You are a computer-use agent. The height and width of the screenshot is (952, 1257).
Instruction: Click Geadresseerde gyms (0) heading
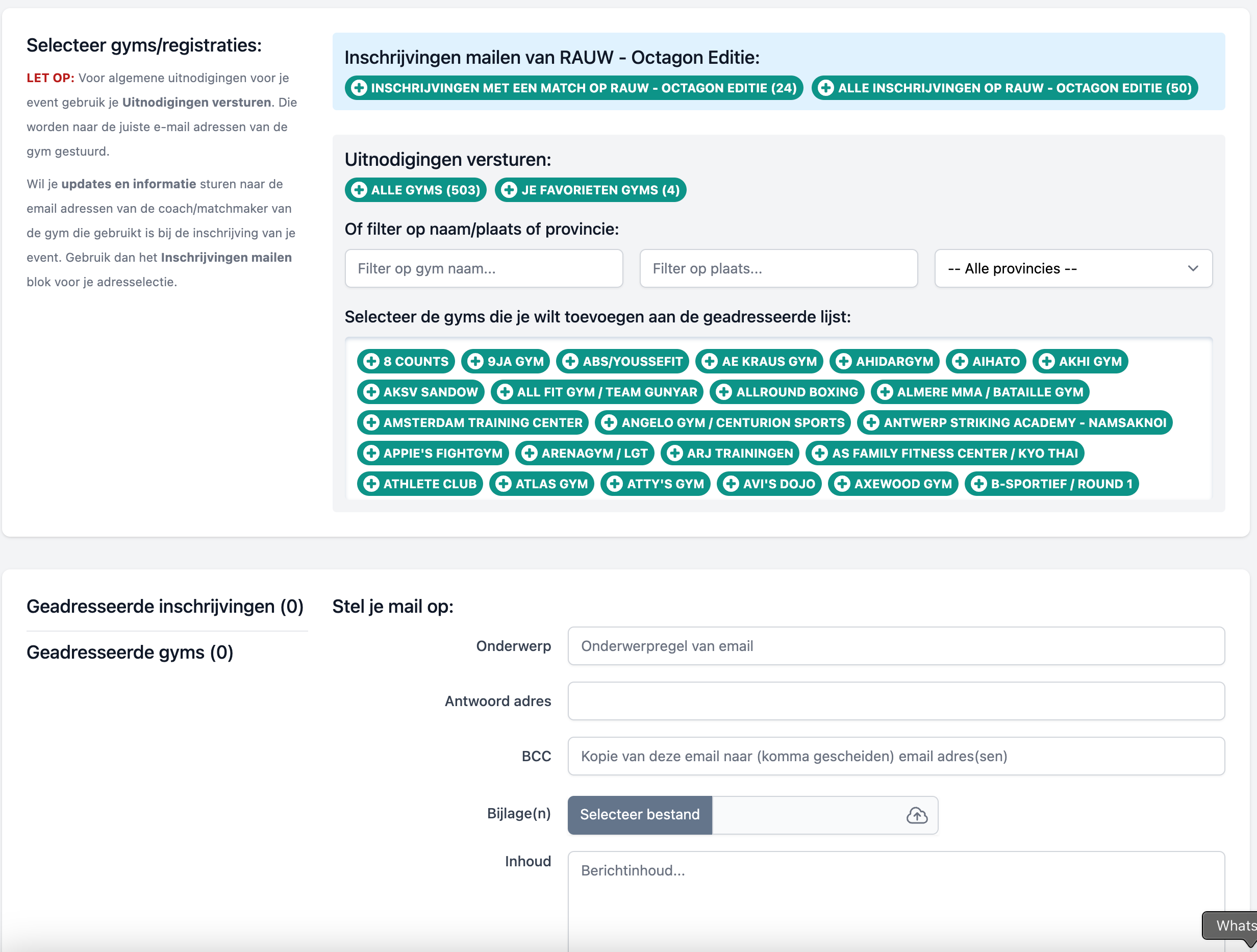click(130, 653)
